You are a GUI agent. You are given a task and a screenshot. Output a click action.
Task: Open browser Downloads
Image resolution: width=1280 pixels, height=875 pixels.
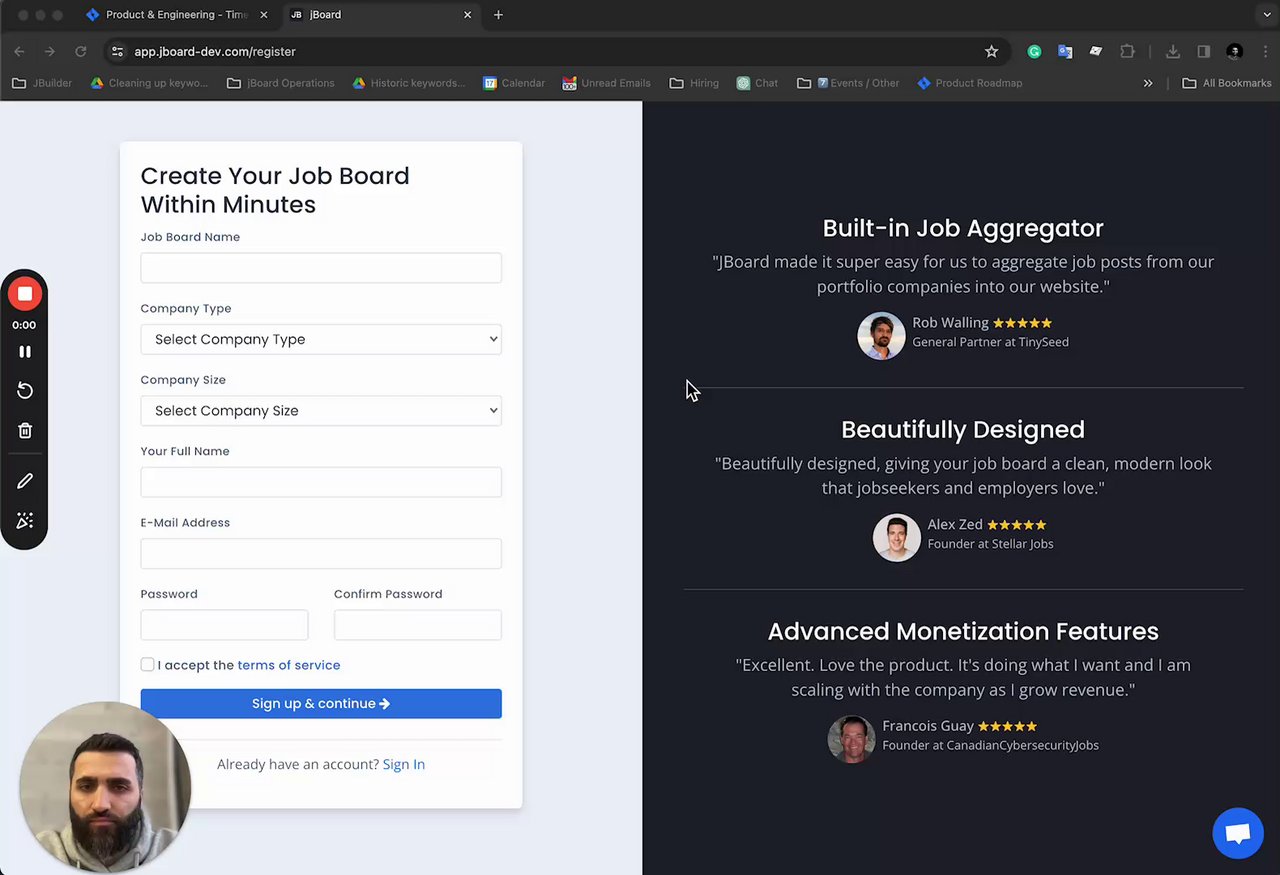pos(1173,51)
